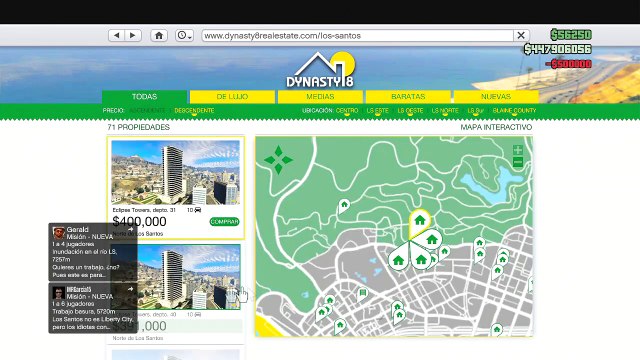
Task: Go to the browser home page icon
Action: click(159, 36)
